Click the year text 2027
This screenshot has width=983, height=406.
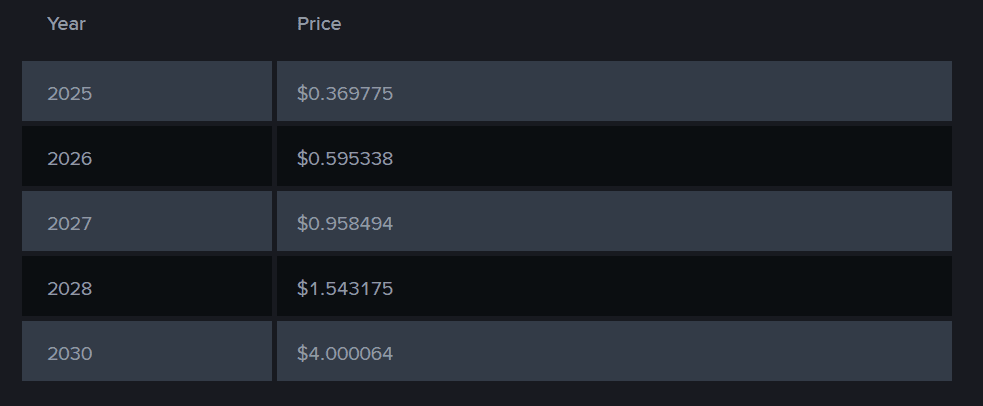pyautogui.click(x=70, y=224)
